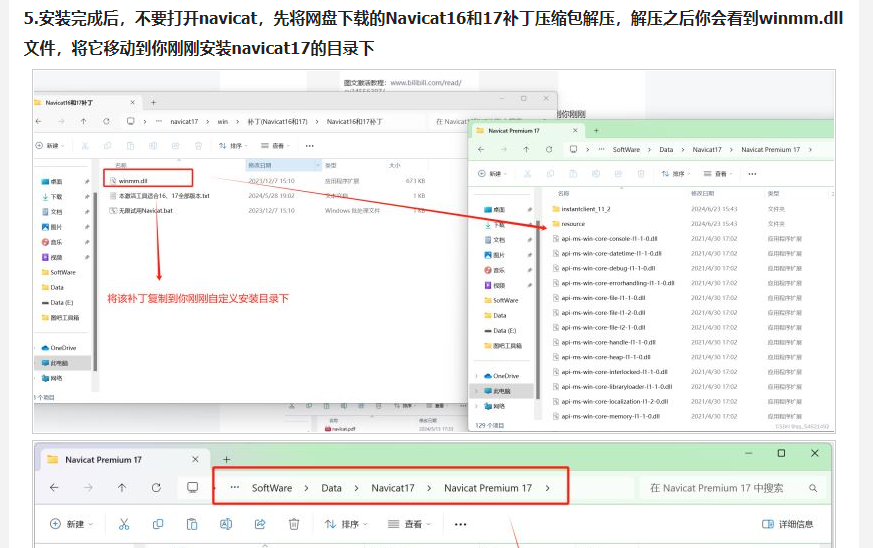Expand OneDrive node in upper Navicat Premium 17 sidebar
This screenshot has width=873, height=548.
point(476,376)
